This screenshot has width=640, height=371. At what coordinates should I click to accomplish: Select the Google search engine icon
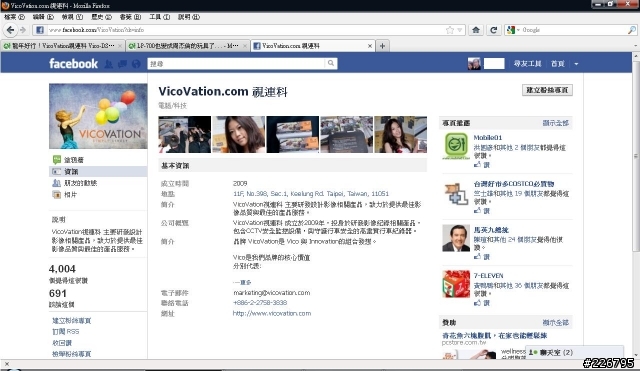[x=511, y=30]
